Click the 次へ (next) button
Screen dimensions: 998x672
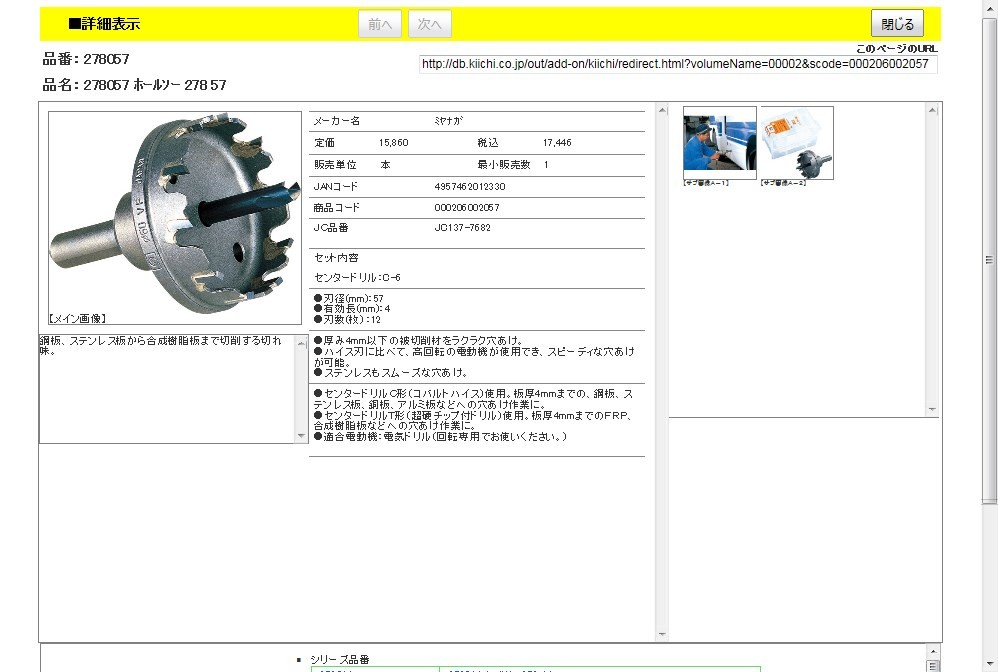coord(430,24)
